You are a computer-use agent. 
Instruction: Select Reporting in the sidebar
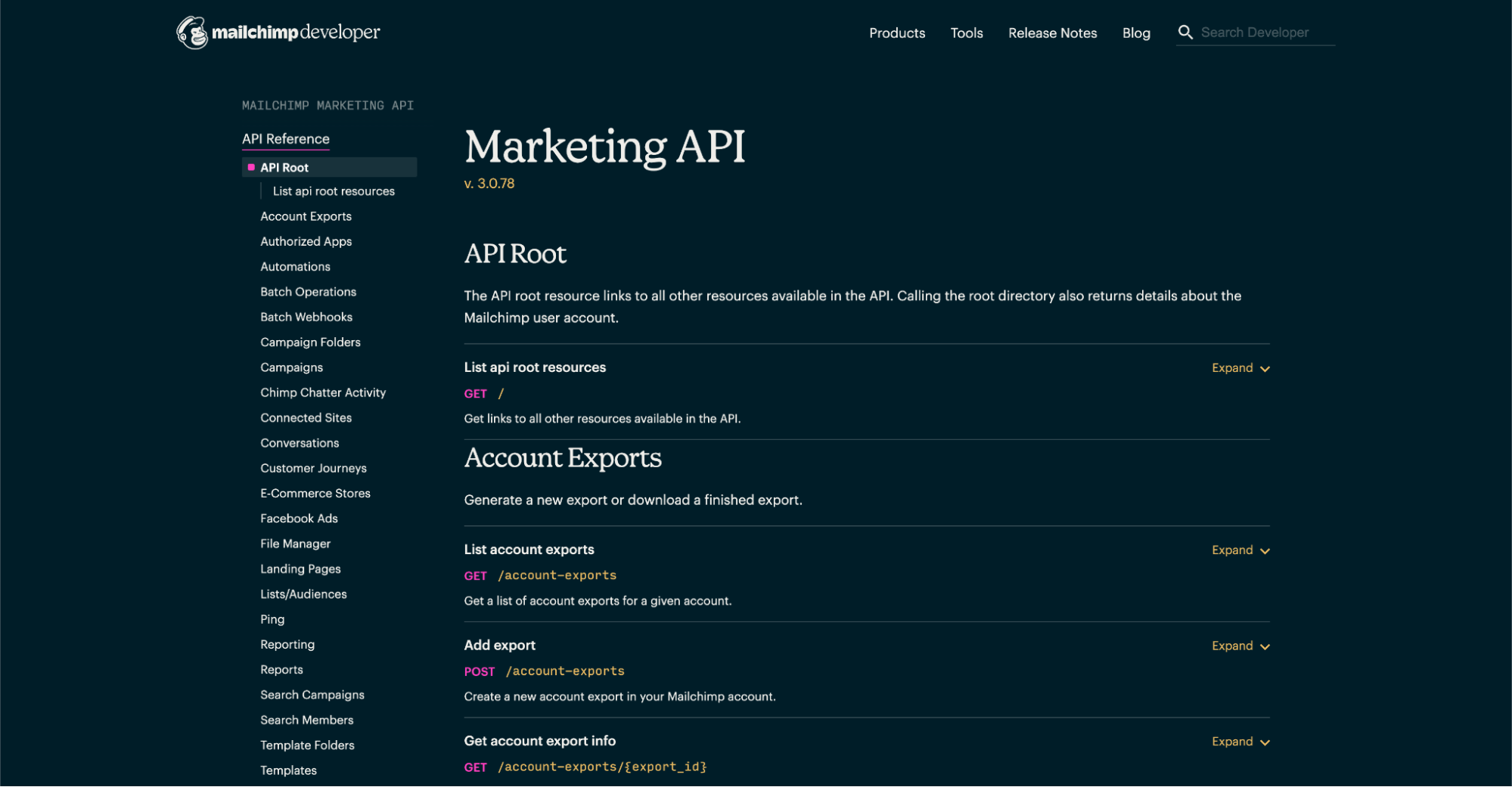[287, 644]
